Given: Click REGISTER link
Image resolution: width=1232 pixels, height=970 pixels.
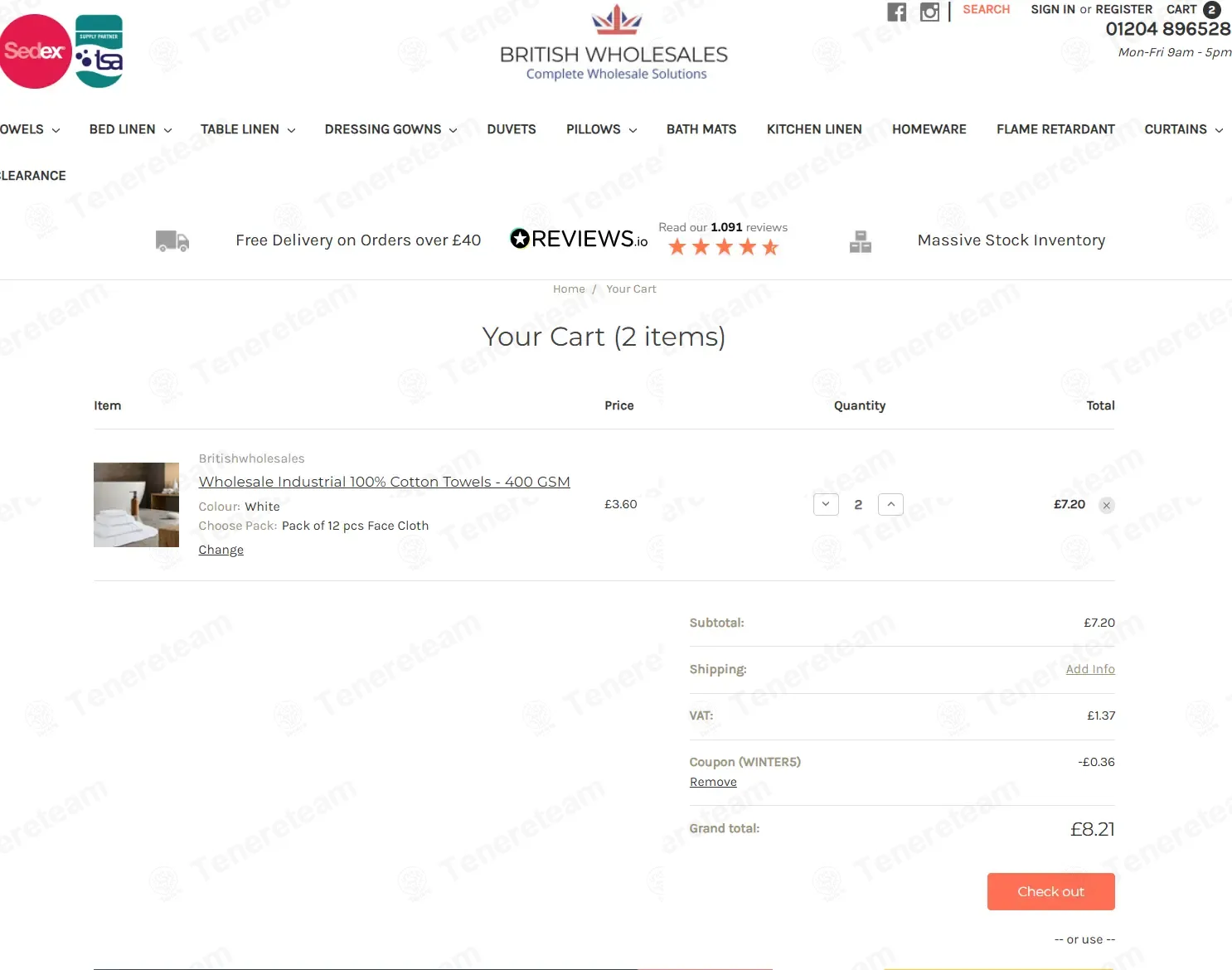Looking at the screenshot, I should (1123, 9).
